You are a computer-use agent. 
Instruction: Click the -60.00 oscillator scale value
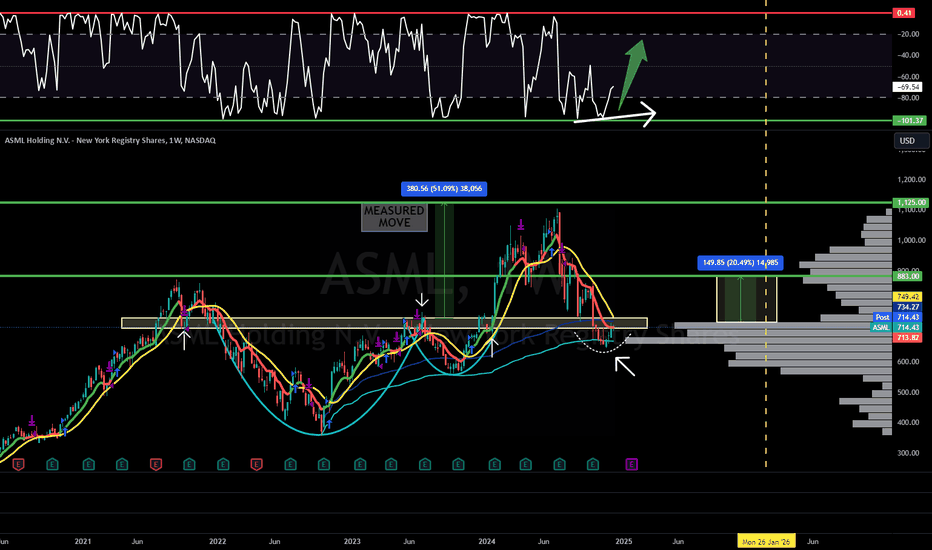pos(908,77)
